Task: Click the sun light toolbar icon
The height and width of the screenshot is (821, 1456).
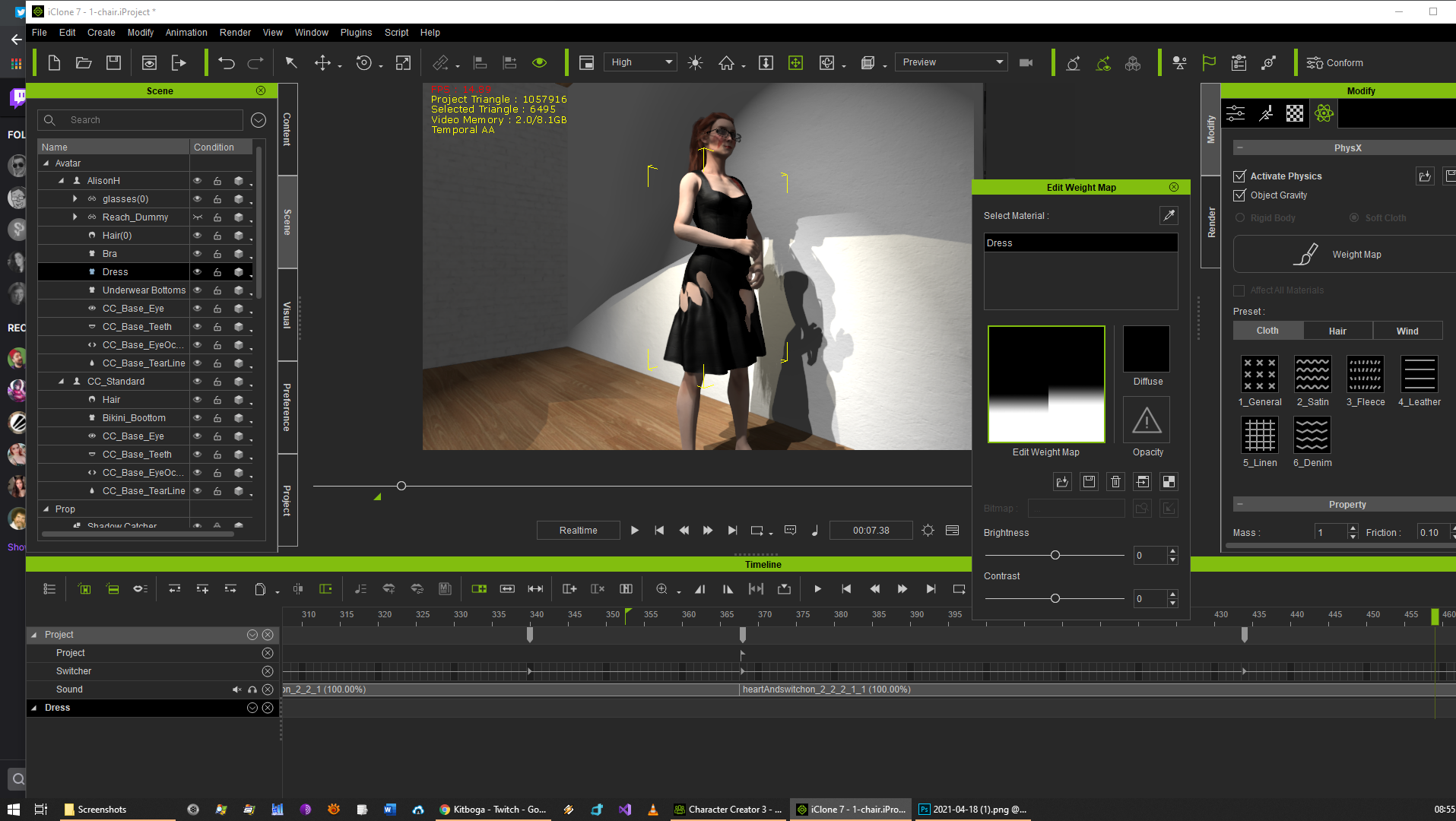Action: coord(695,62)
